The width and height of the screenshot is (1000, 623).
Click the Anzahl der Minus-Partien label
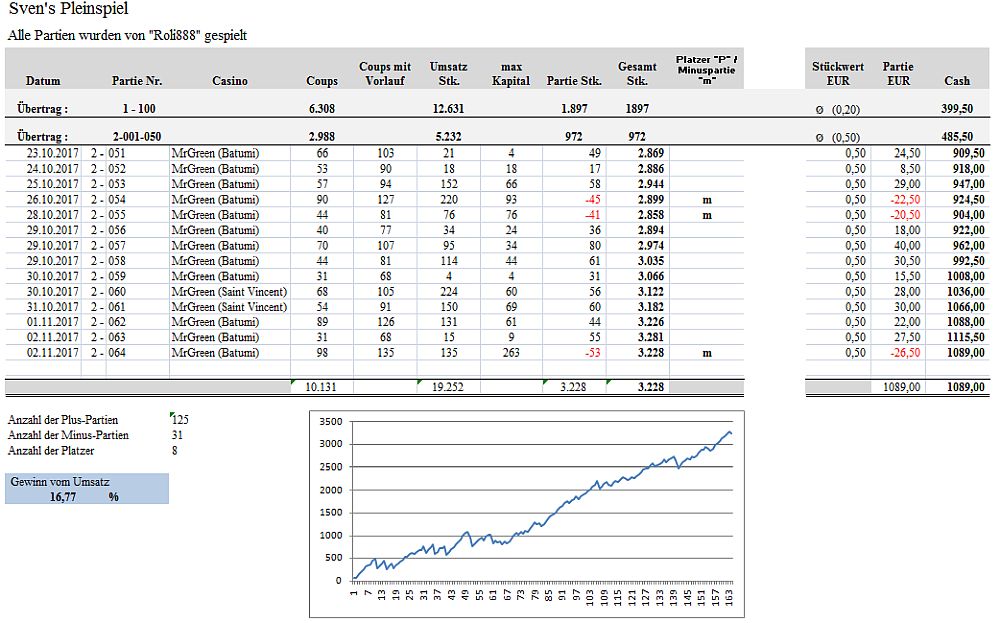coord(68,435)
